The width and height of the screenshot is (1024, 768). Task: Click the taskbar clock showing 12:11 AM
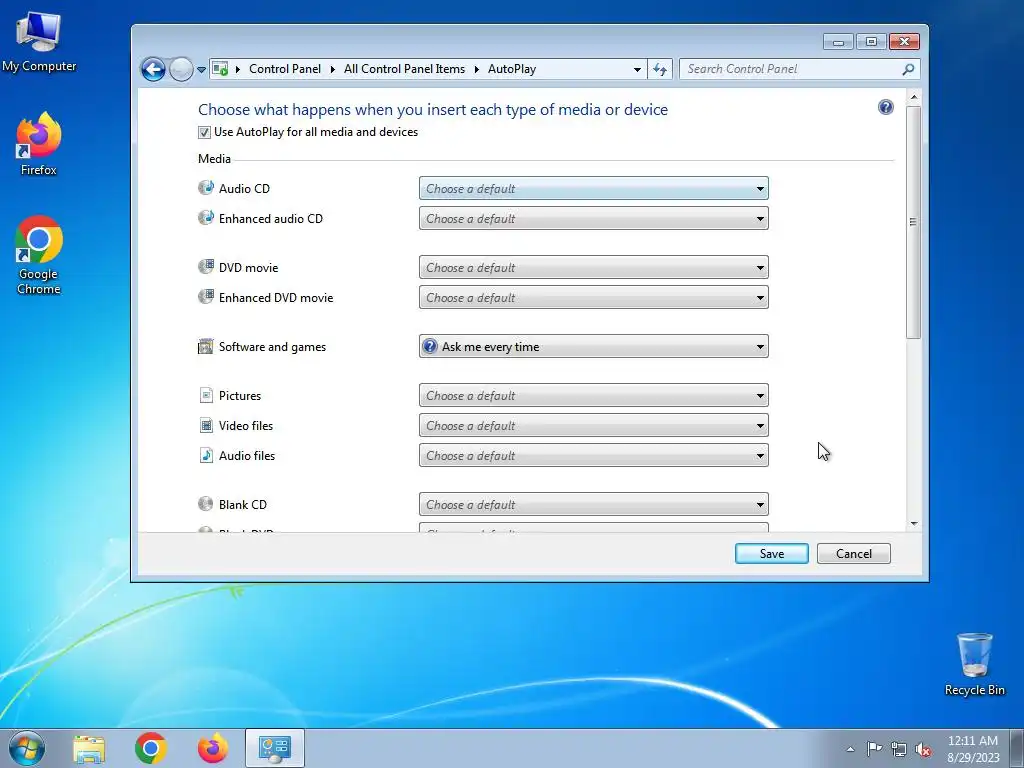973,748
